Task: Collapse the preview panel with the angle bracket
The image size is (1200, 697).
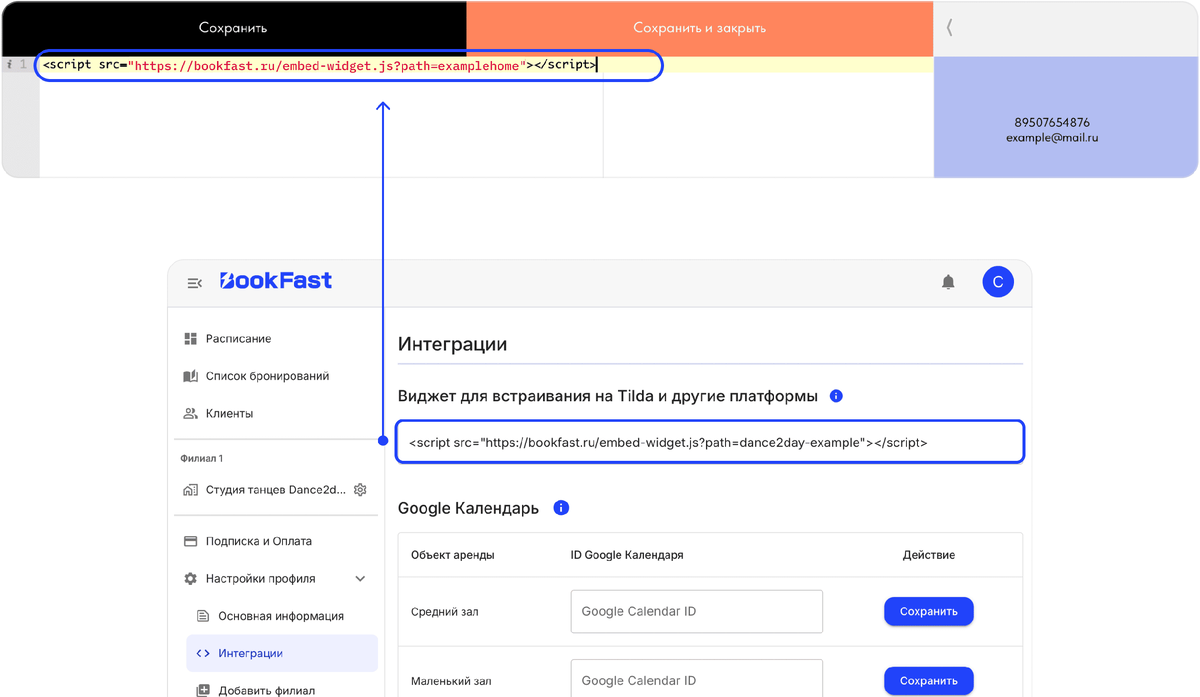Action: (949, 28)
